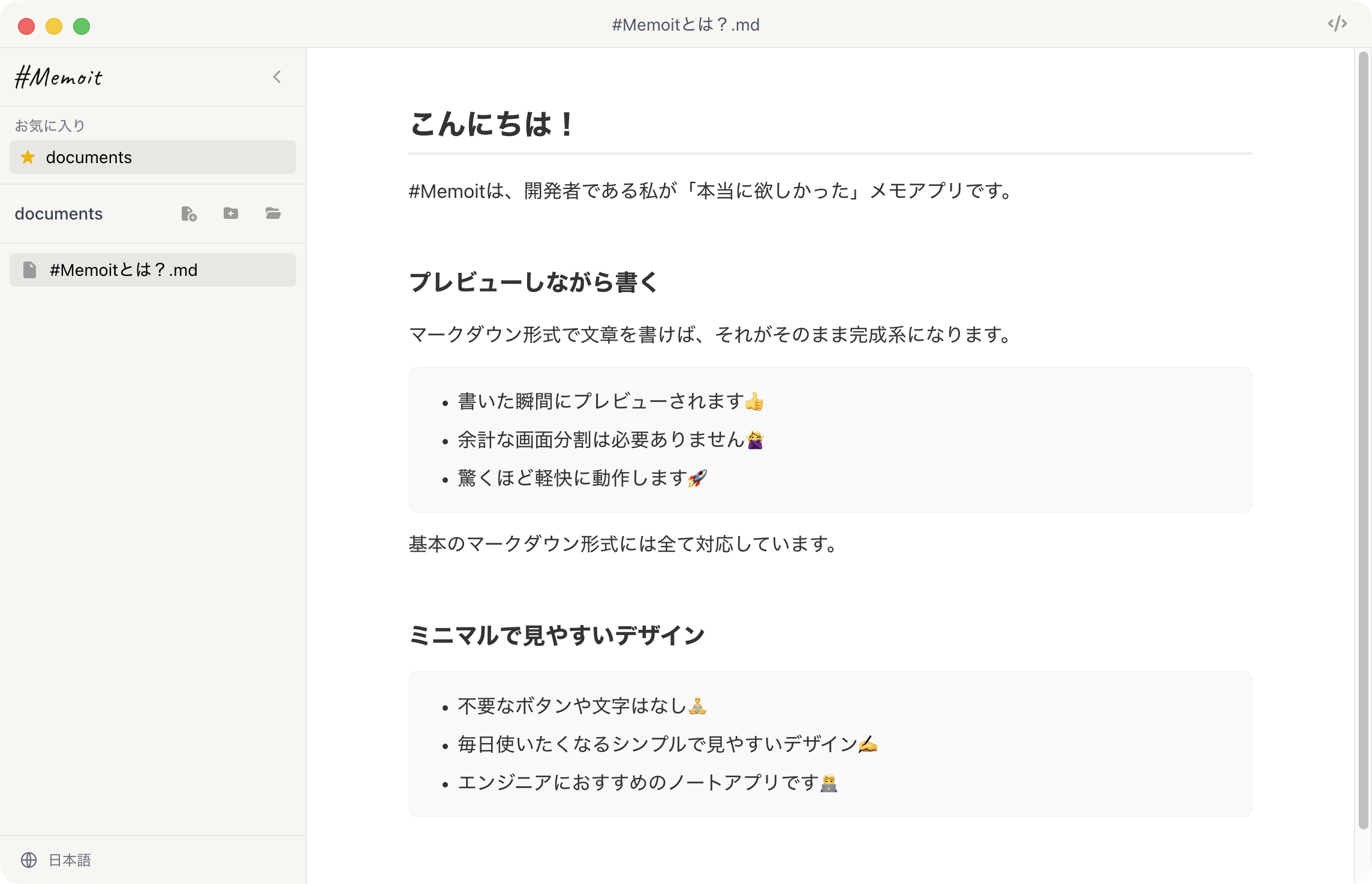The image size is (1372, 884).
Task: Create a new folder via the folder-plus icon
Action: tap(231, 214)
